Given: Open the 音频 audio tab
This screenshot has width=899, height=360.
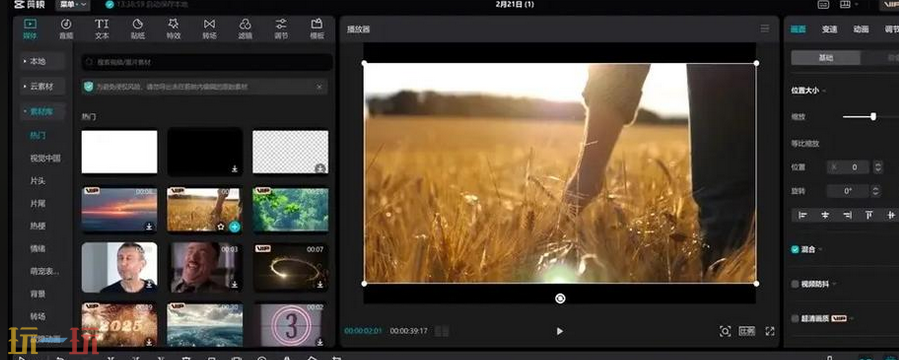Looking at the screenshot, I should coord(66,29).
